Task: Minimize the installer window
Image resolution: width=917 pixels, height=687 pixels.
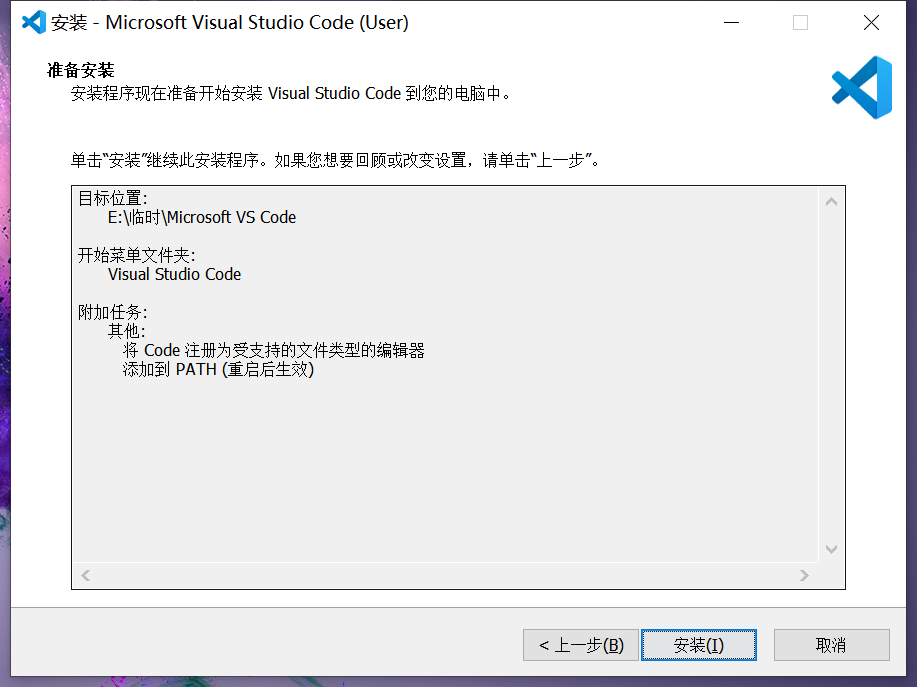Action: [730, 22]
